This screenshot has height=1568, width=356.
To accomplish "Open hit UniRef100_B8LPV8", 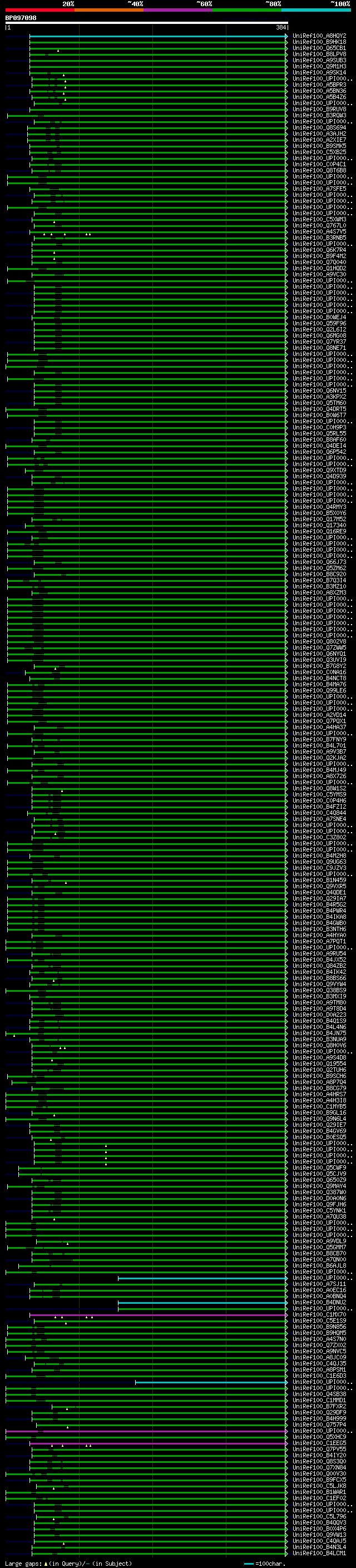I will [x=319, y=54].
